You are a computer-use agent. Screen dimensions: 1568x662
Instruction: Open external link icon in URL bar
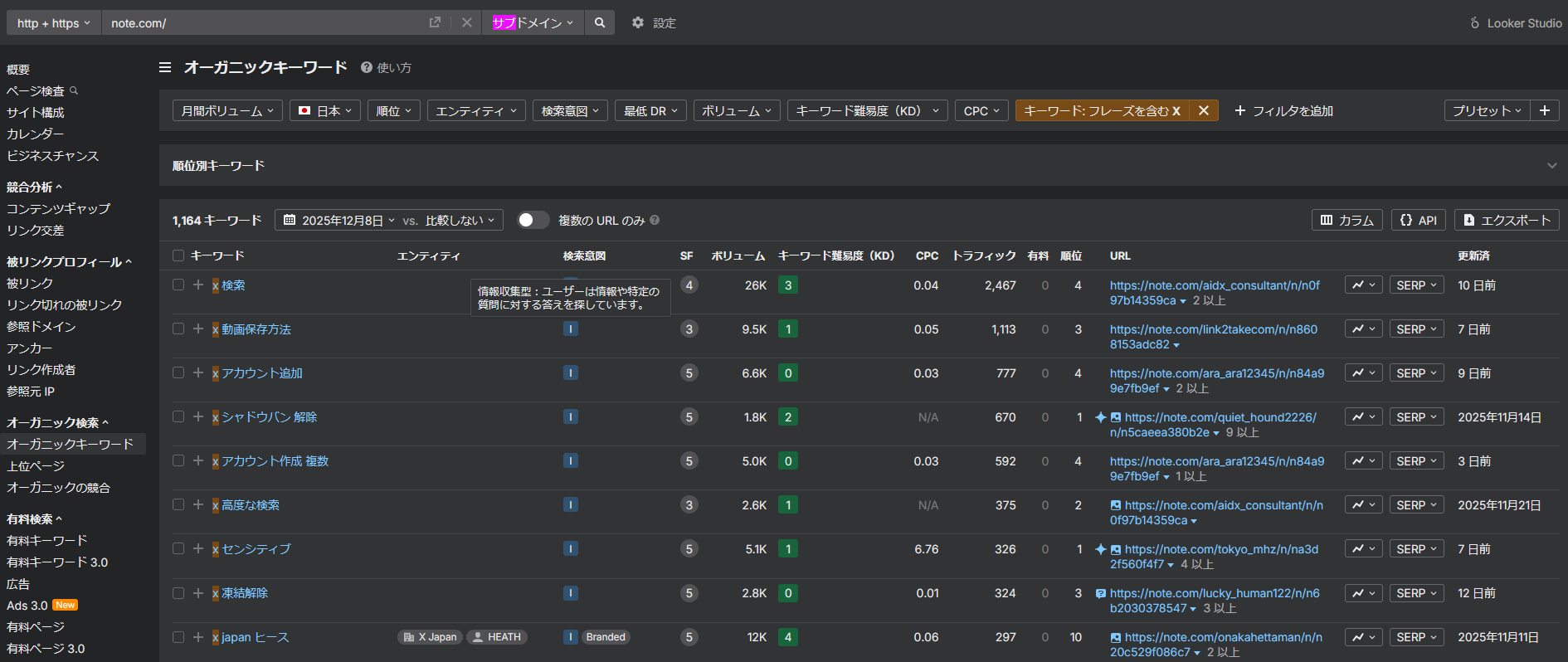click(x=435, y=23)
